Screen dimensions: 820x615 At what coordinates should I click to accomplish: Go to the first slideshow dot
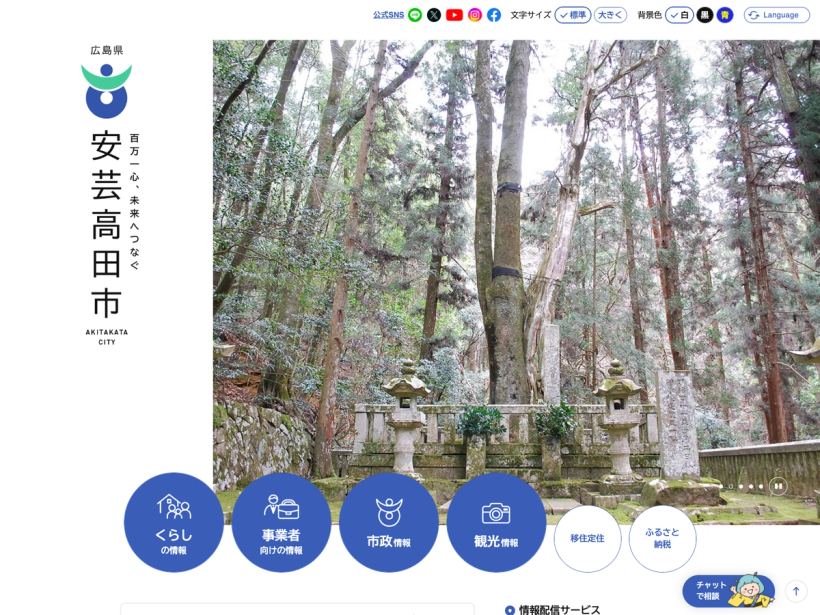point(721,486)
